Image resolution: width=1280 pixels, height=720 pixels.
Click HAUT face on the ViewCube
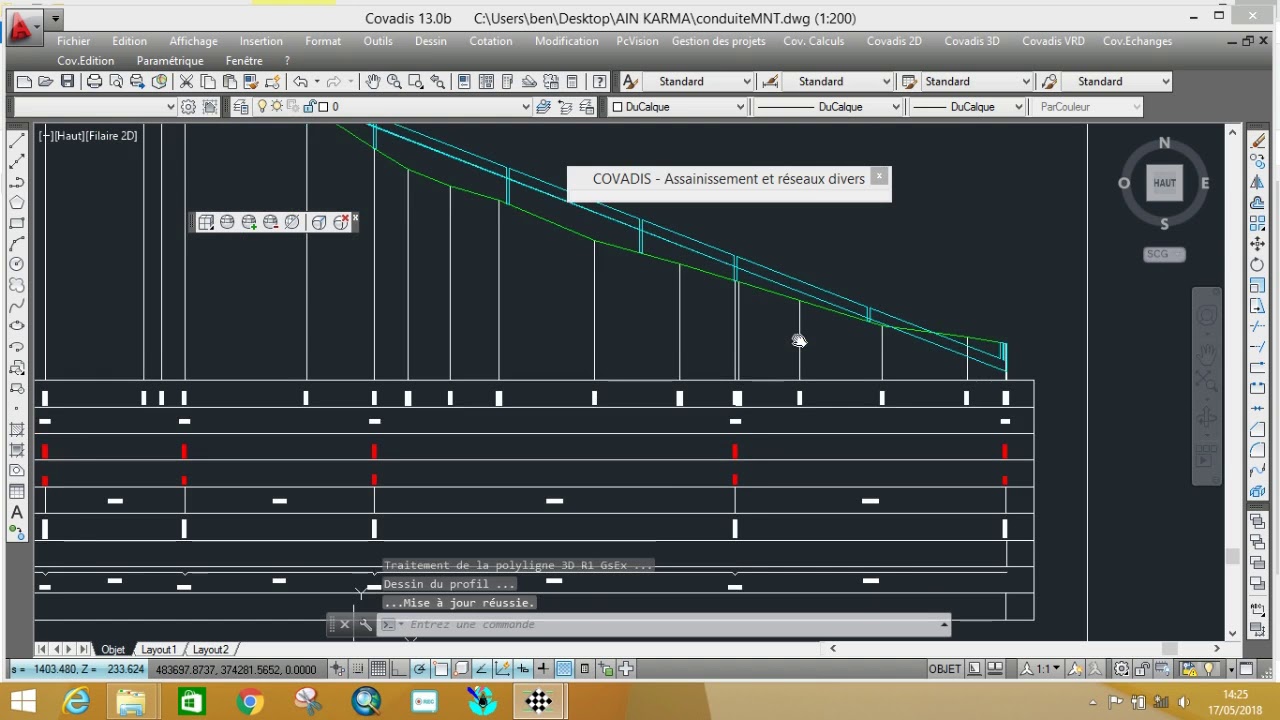(1164, 183)
